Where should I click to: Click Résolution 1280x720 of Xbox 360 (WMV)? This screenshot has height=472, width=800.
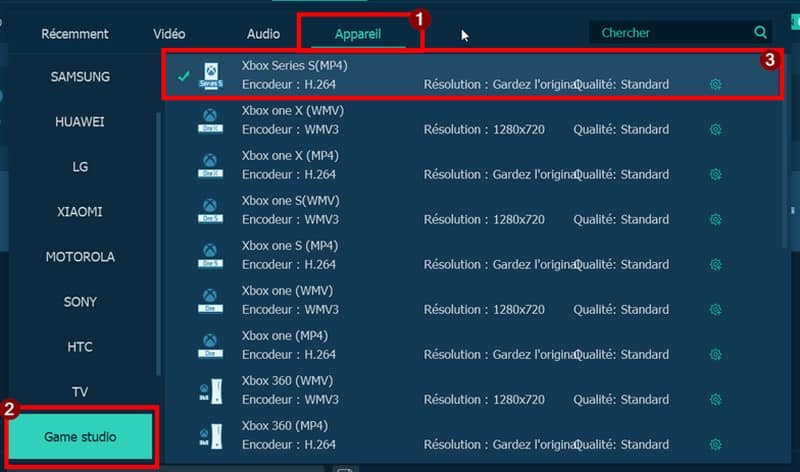tap(484, 400)
